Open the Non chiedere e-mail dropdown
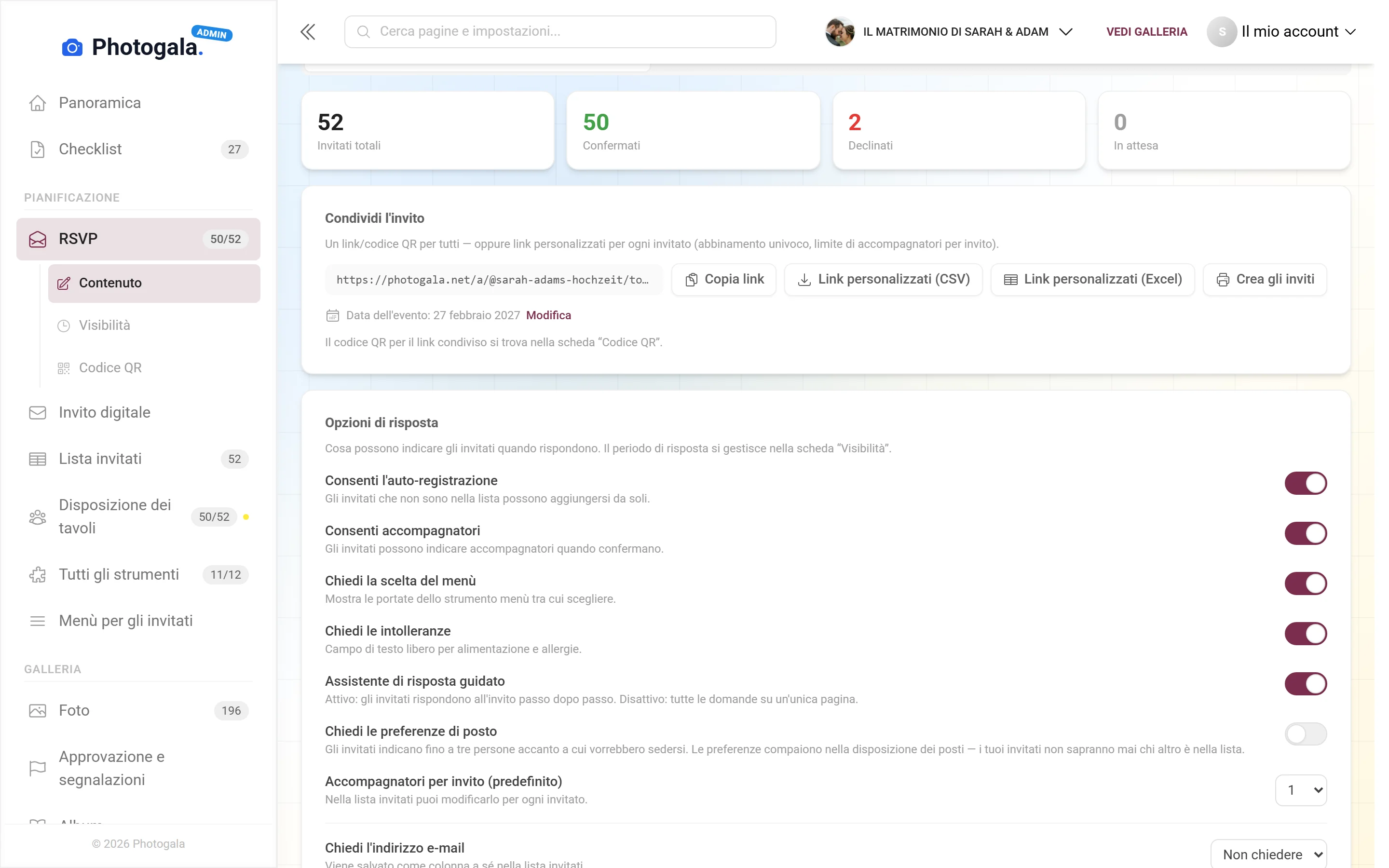 point(1268,854)
